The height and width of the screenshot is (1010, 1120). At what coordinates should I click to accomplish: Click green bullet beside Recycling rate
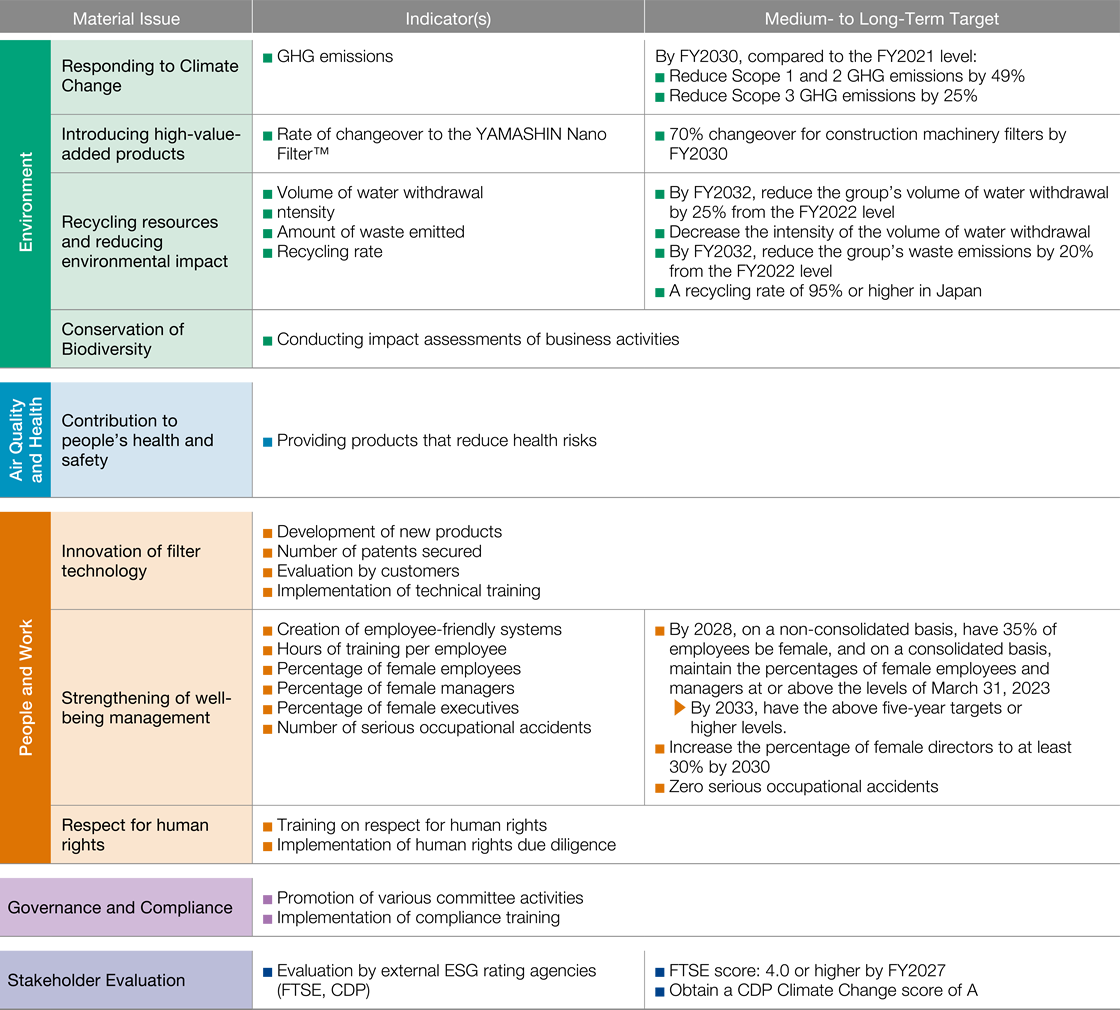(x=267, y=253)
